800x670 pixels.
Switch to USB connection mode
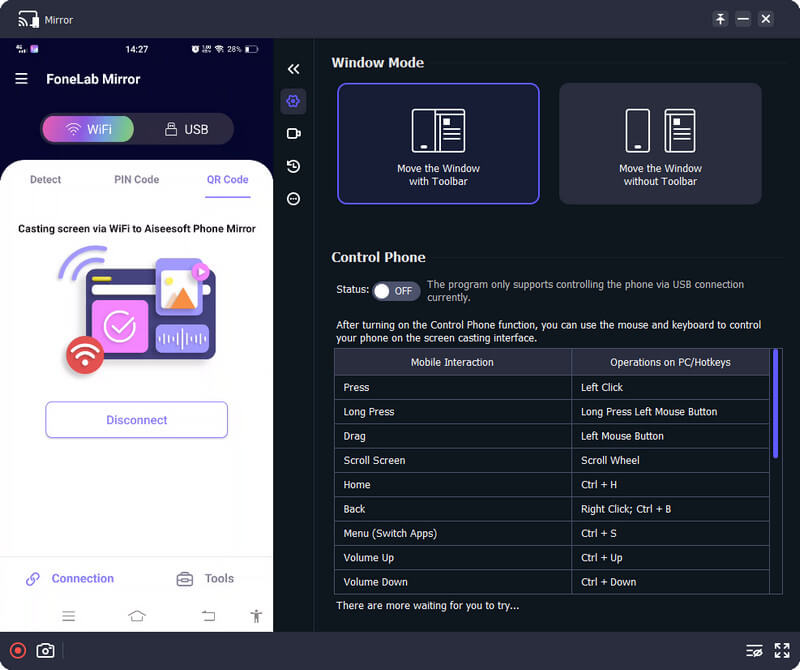[185, 129]
